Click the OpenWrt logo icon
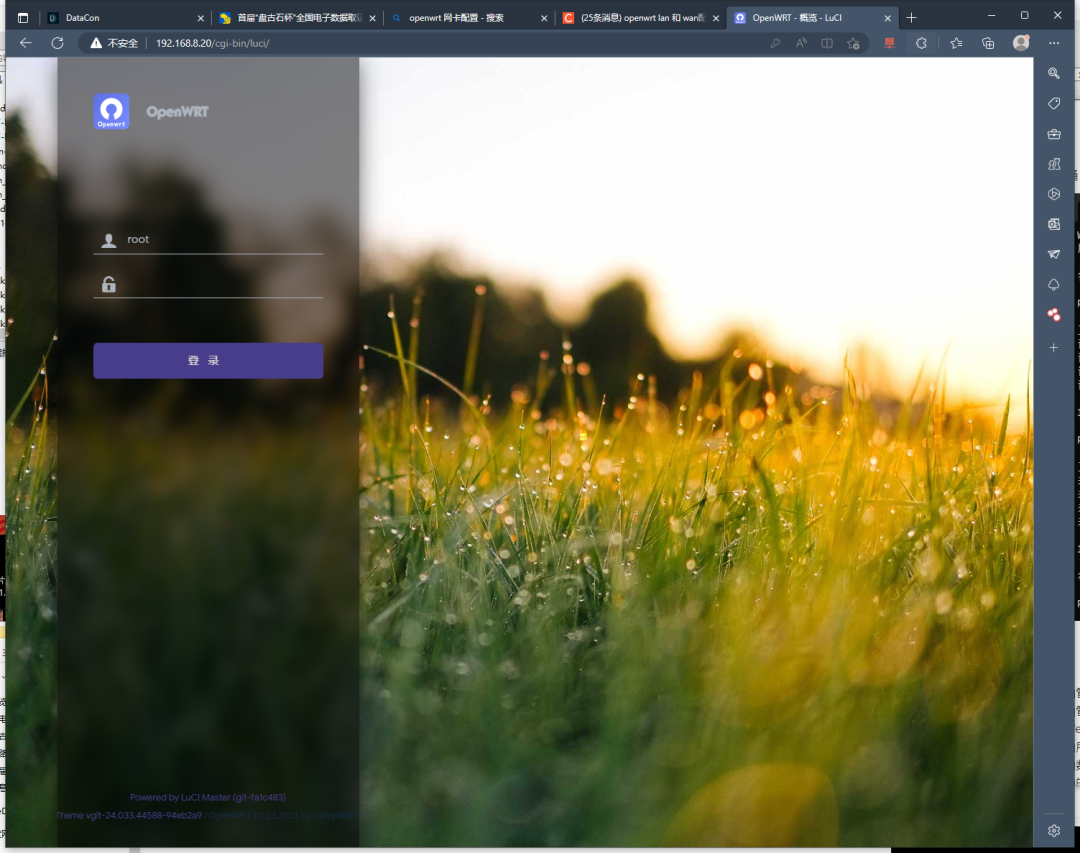The image size is (1080, 853). tap(111, 112)
